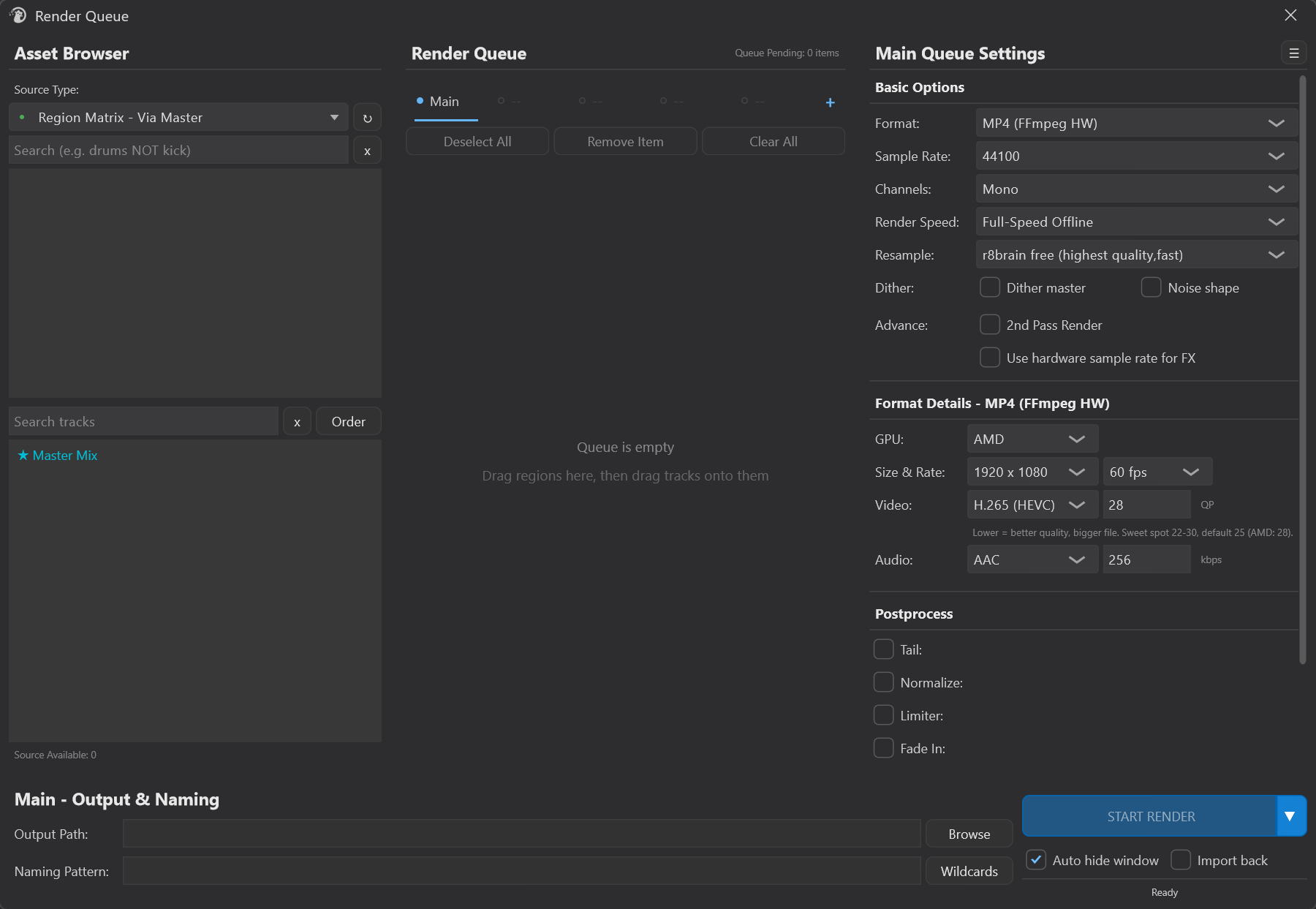Browse for output path
1316x909 pixels.
(969, 834)
